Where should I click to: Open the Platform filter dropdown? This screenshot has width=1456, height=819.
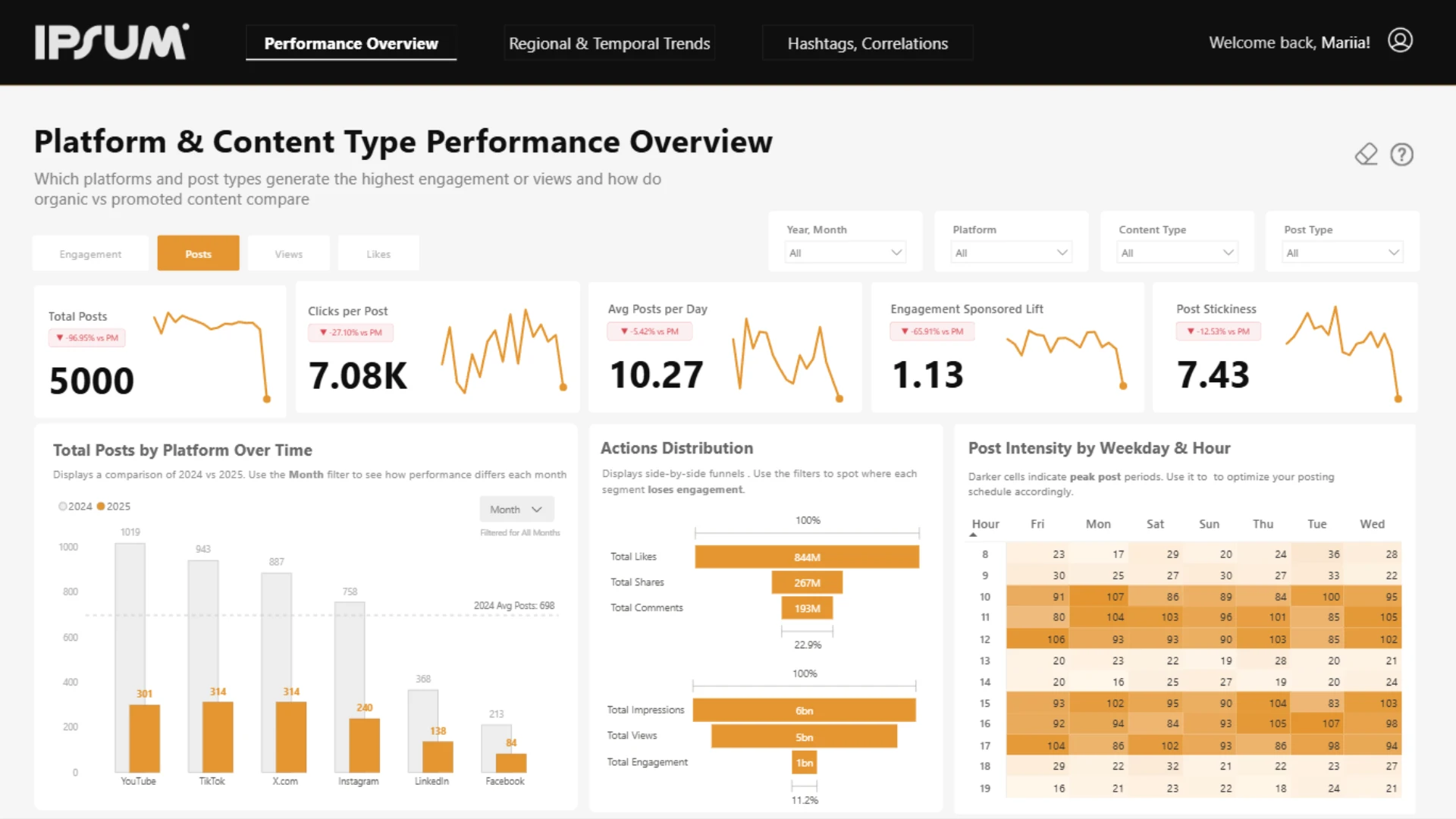coord(1011,253)
